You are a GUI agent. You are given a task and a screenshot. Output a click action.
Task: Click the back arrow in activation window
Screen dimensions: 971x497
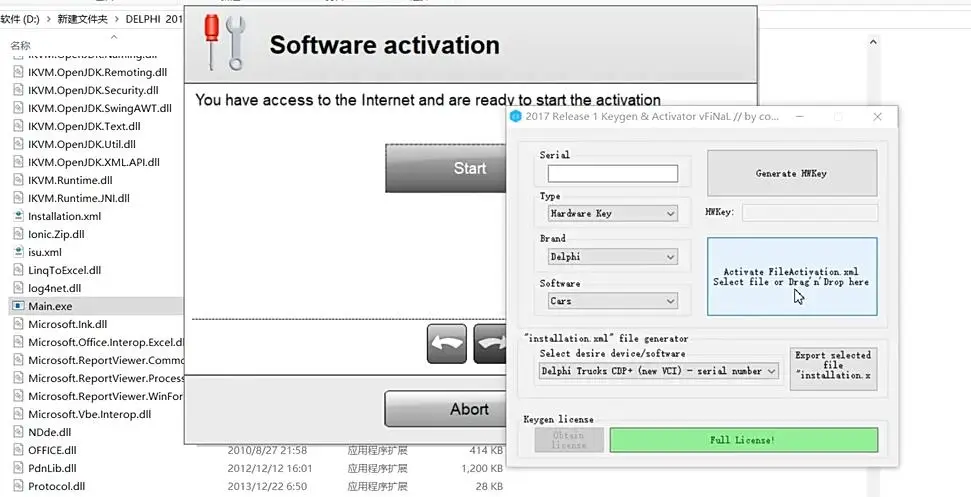[x=446, y=344]
